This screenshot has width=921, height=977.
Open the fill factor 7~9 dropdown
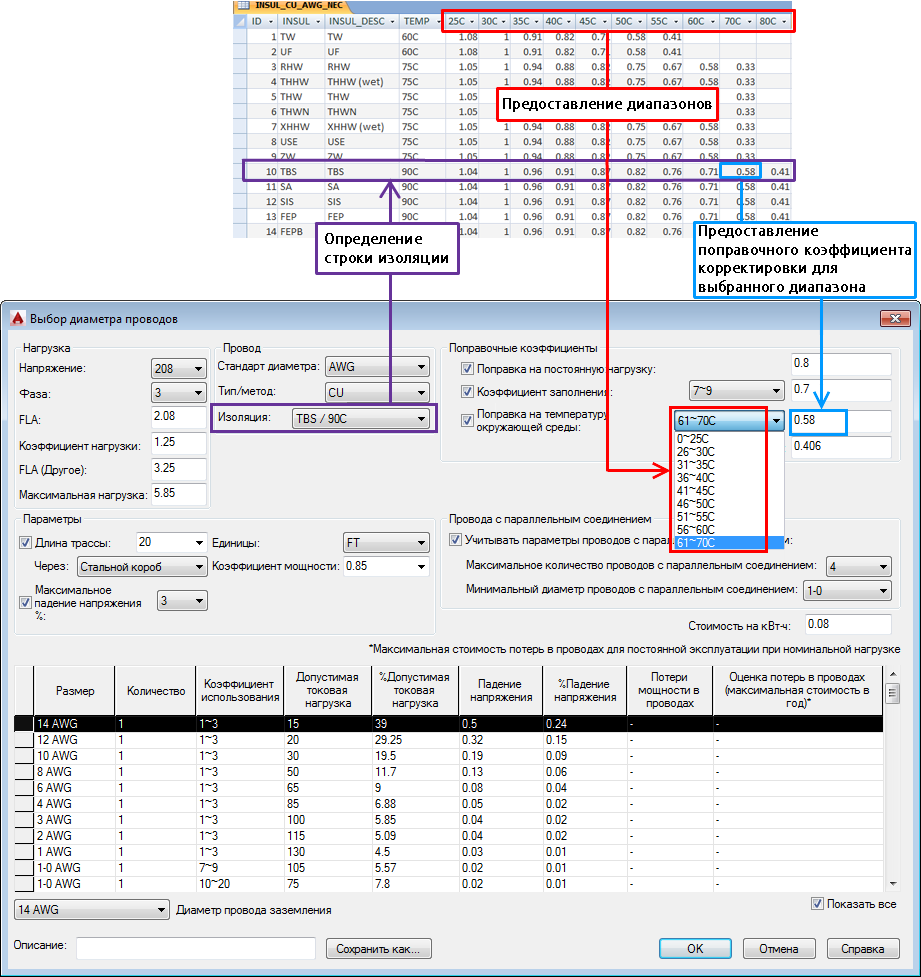(x=736, y=391)
